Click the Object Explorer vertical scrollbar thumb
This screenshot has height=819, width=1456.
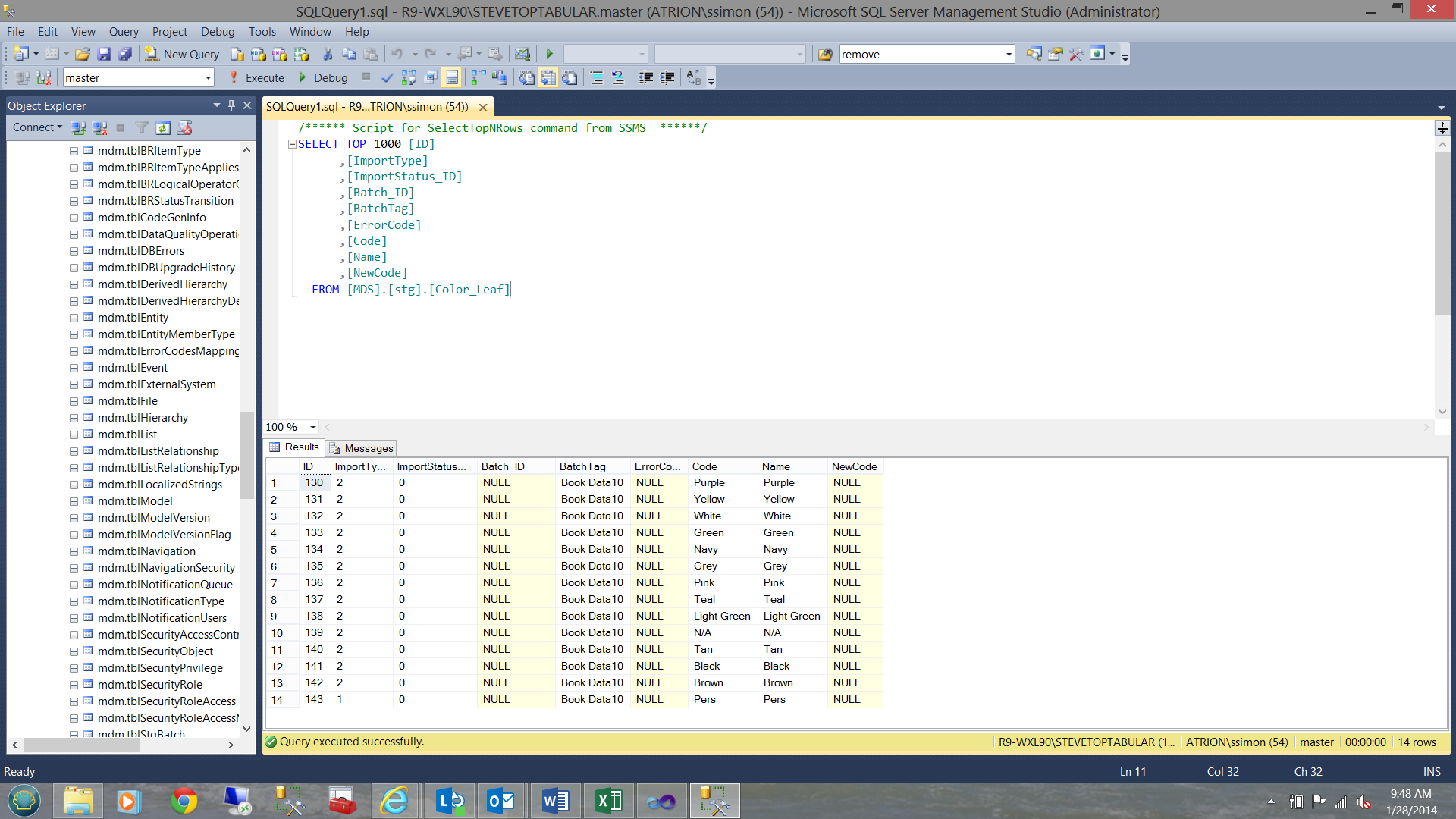point(246,455)
